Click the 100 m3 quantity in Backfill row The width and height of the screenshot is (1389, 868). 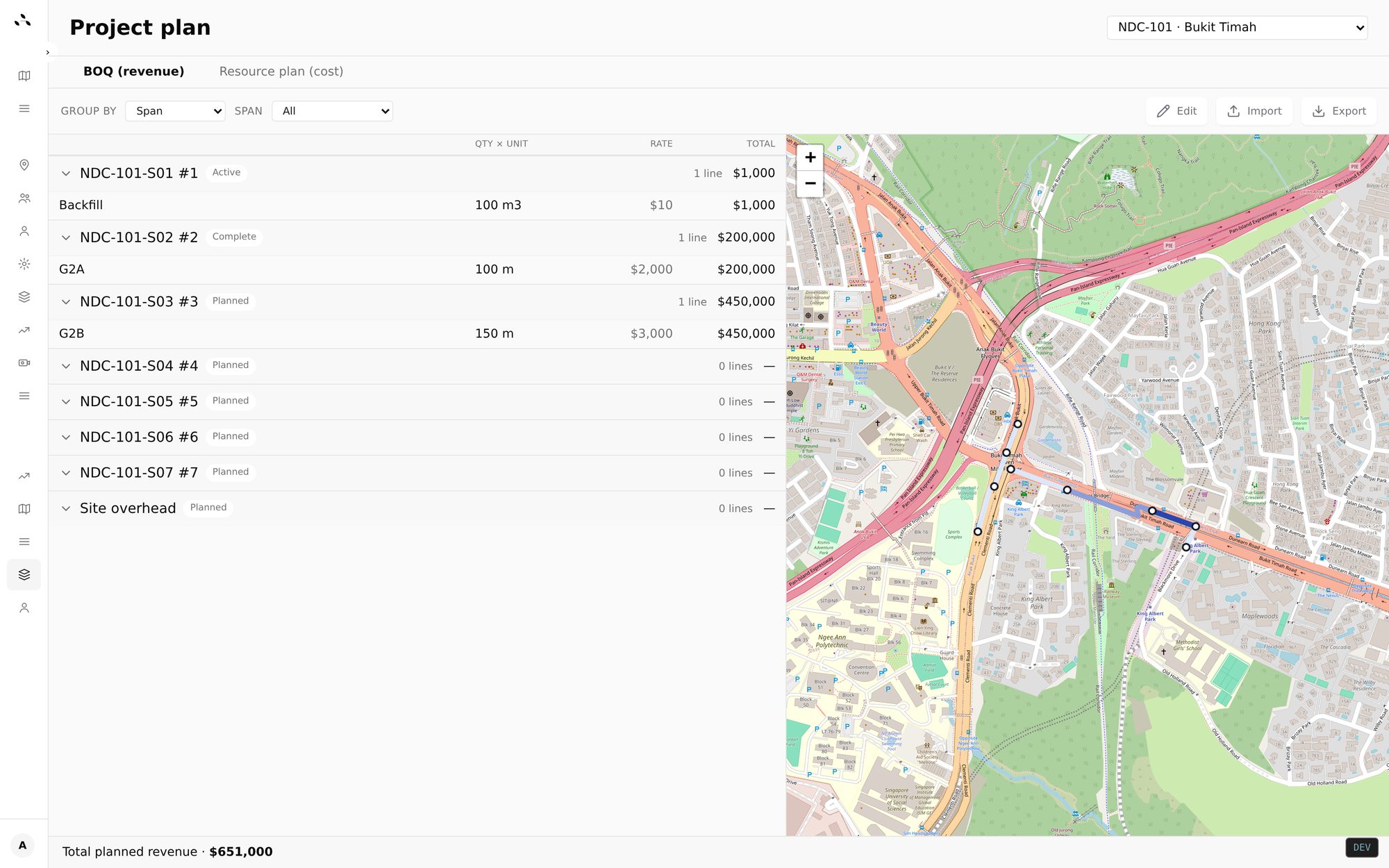(498, 205)
